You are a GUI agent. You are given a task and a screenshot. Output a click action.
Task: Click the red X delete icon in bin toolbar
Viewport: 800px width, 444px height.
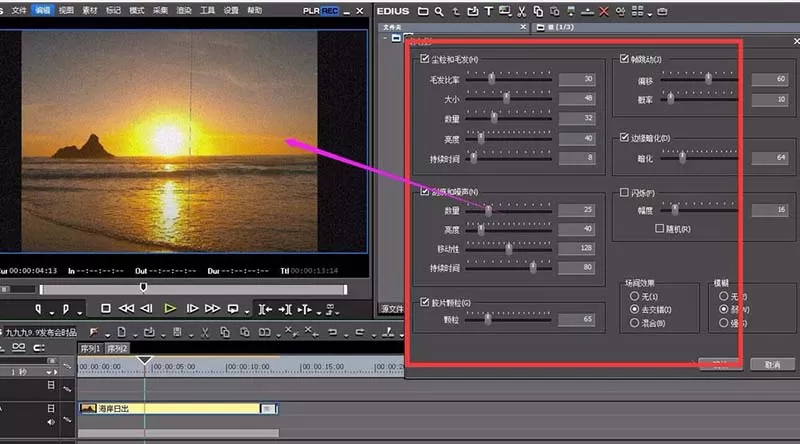[604, 11]
